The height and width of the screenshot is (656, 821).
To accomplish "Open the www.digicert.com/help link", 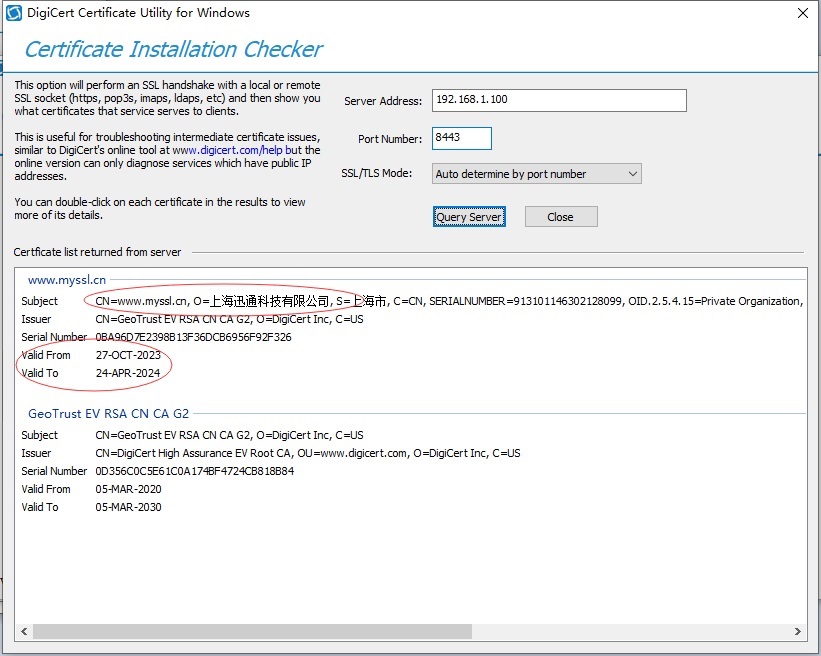I will coord(227,150).
